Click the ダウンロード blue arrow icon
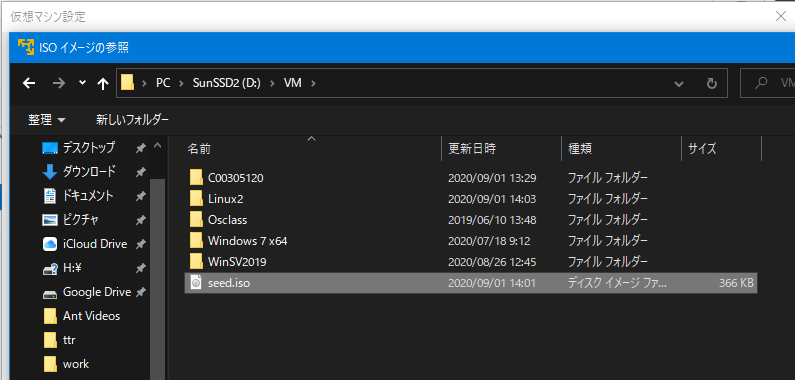795x380 pixels. (x=50, y=172)
